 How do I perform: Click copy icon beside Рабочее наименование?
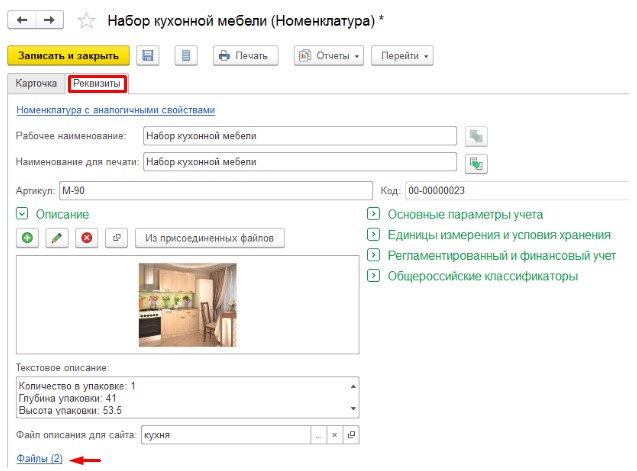click(x=476, y=136)
